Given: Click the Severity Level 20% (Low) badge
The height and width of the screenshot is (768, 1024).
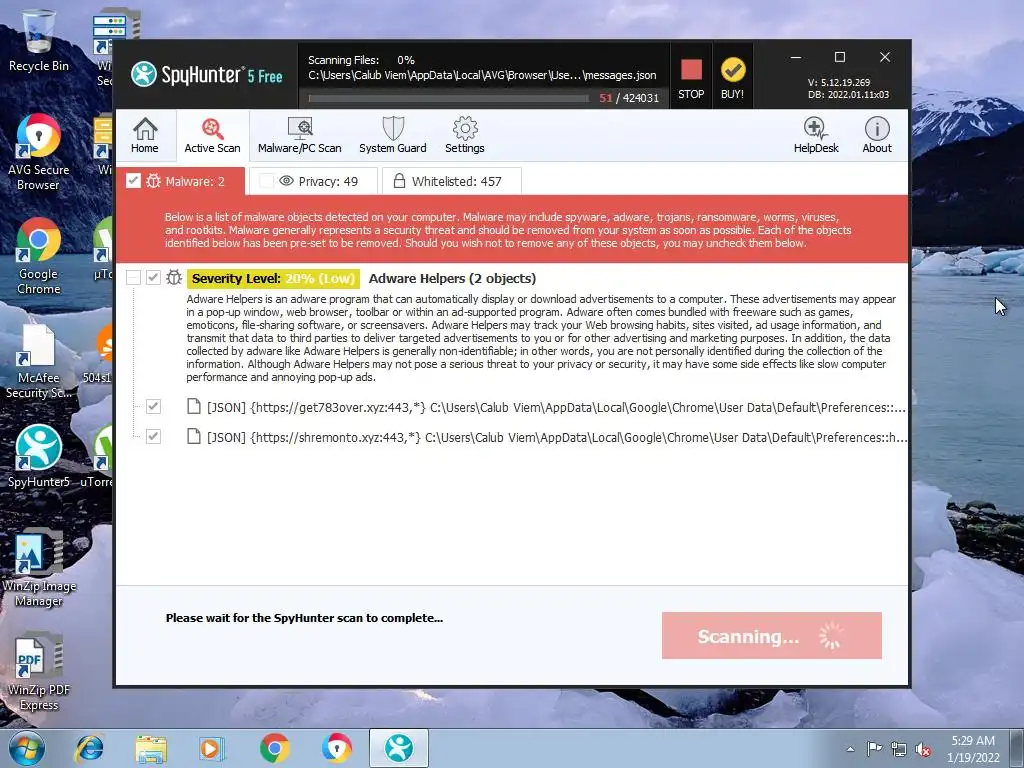Looking at the screenshot, I should pos(273,278).
